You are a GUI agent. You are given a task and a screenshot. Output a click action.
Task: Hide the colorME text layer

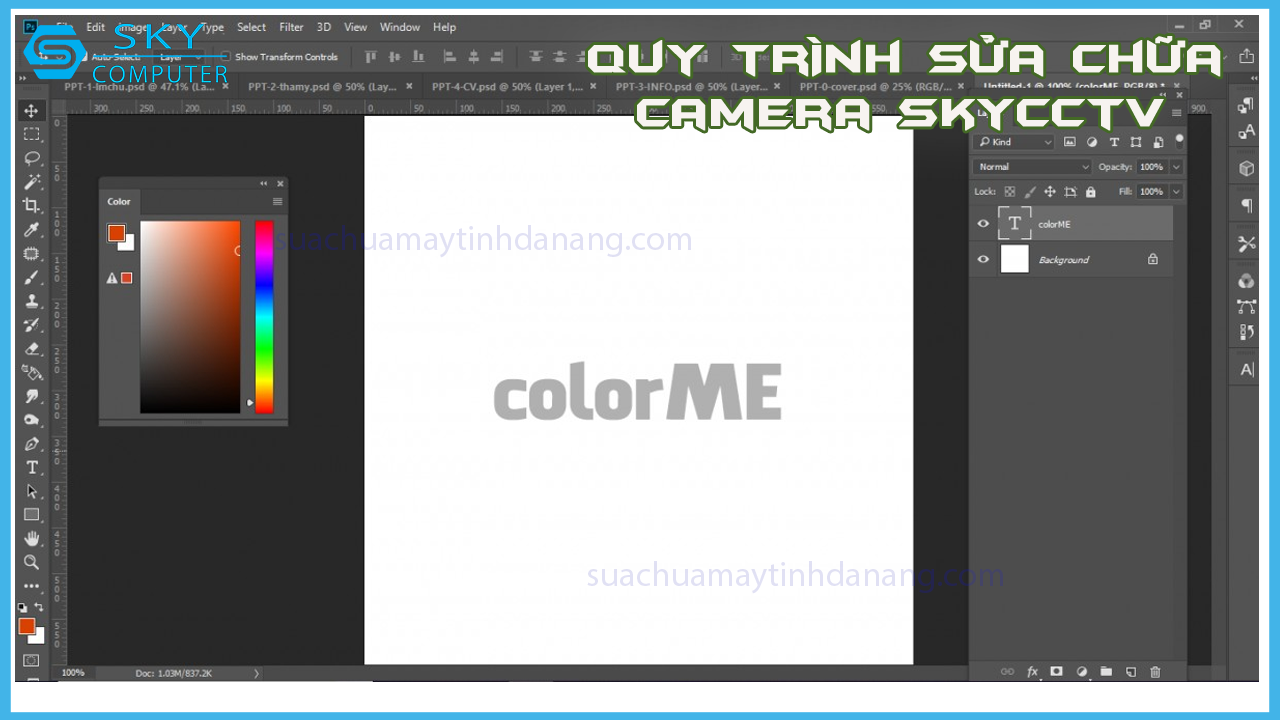983,224
